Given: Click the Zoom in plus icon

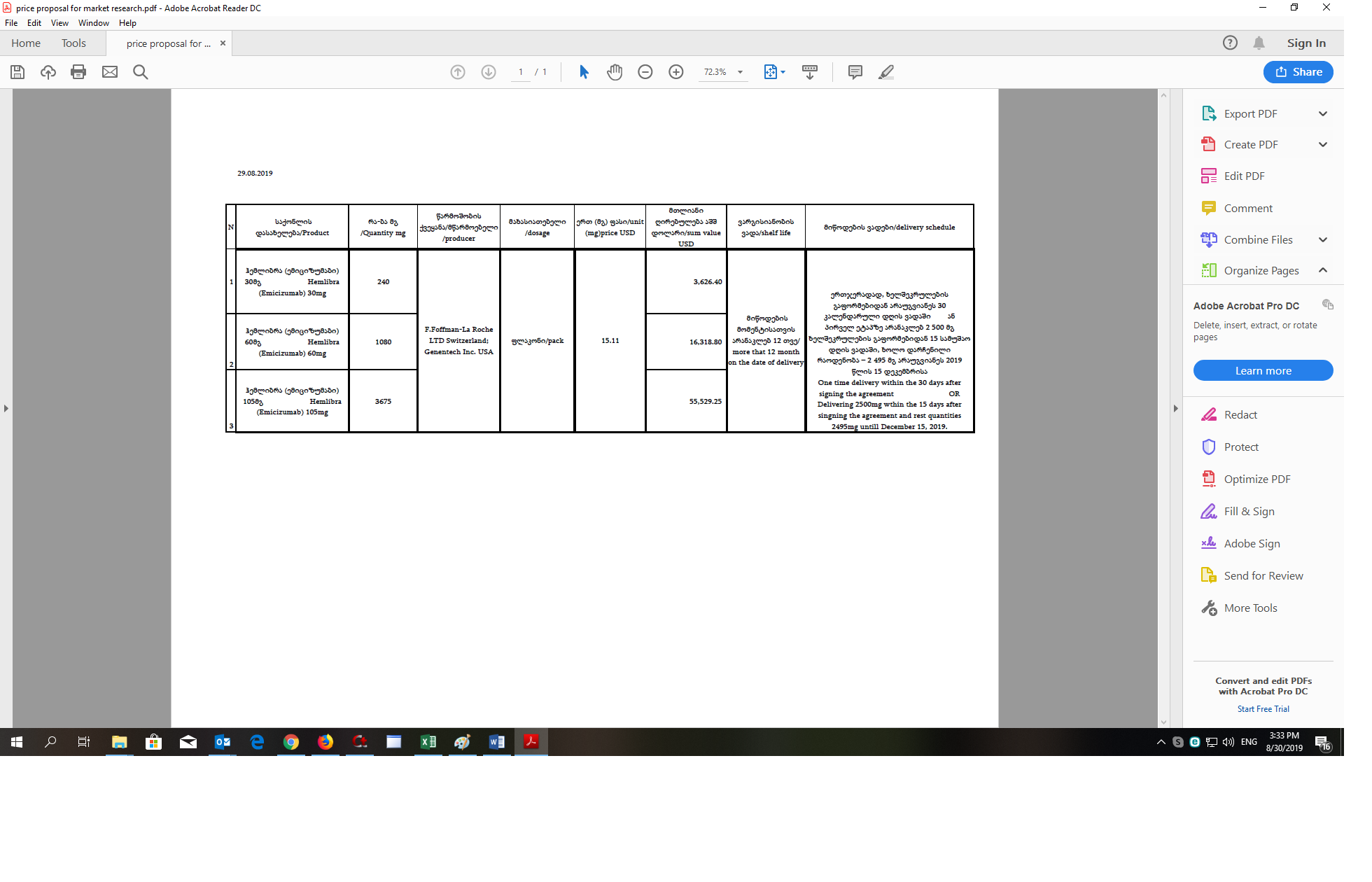Looking at the screenshot, I should coord(675,72).
